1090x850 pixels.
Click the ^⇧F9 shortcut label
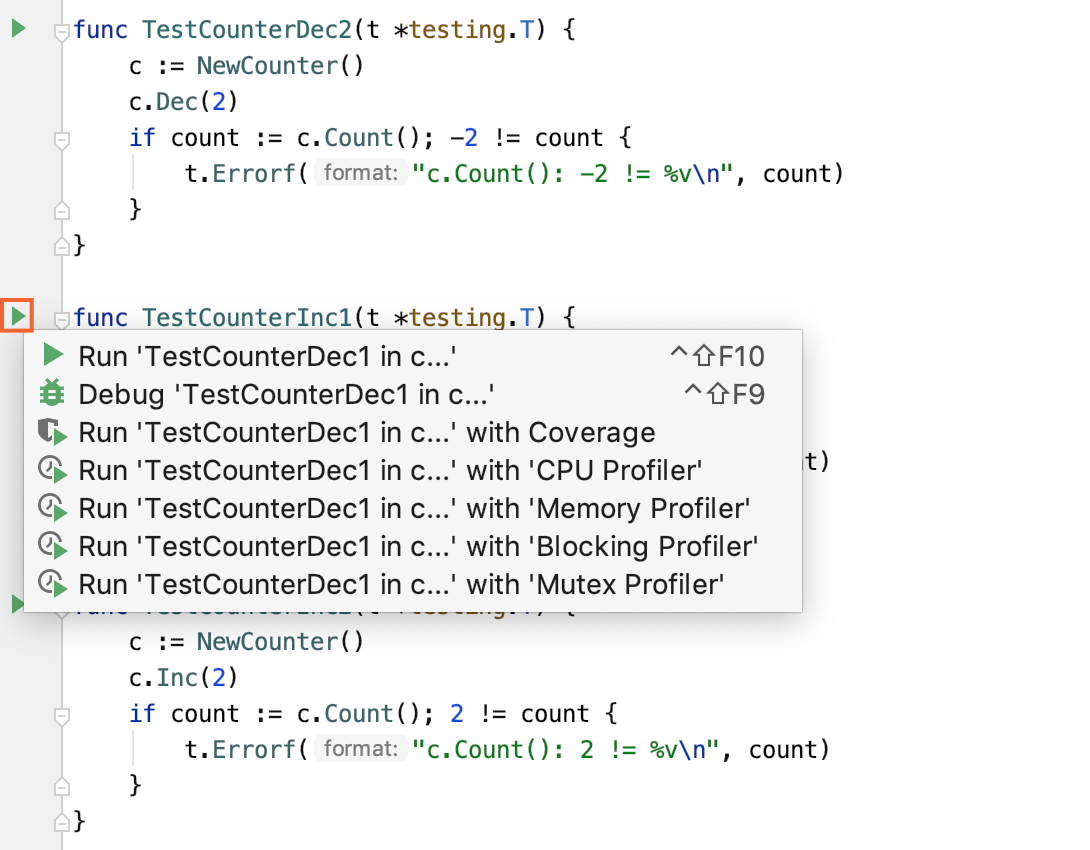point(724,394)
